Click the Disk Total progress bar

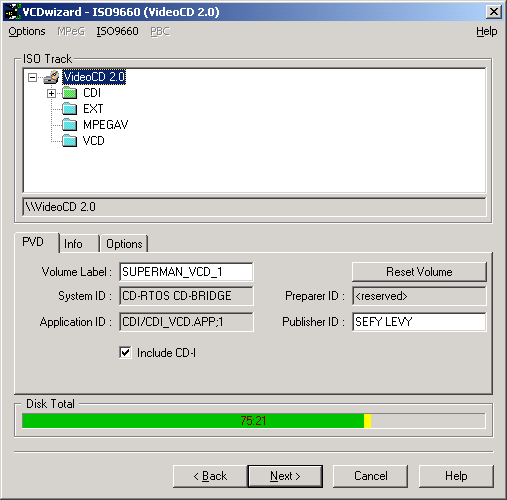click(253, 421)
